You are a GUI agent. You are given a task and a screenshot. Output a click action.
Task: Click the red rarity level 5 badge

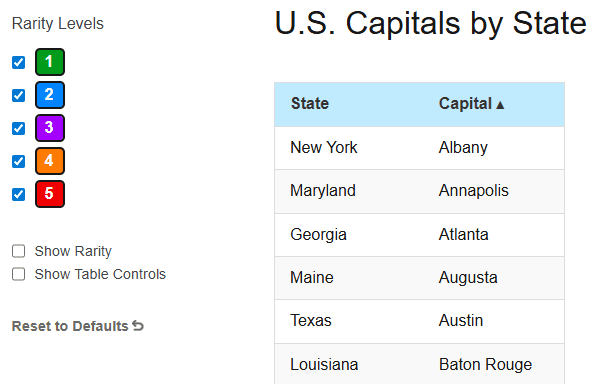(x=50, y=194)
